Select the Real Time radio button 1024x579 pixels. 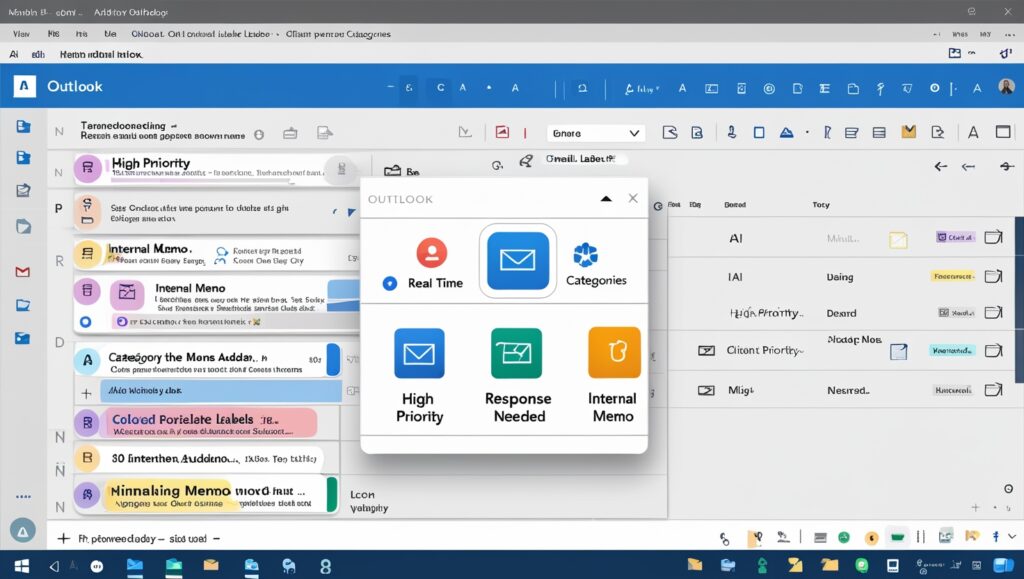click(x=390, y=283)
